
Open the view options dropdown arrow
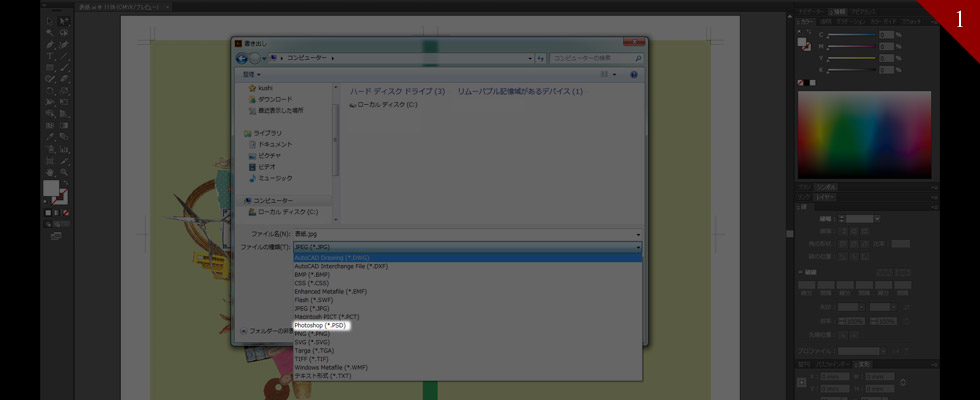point(614,74)
